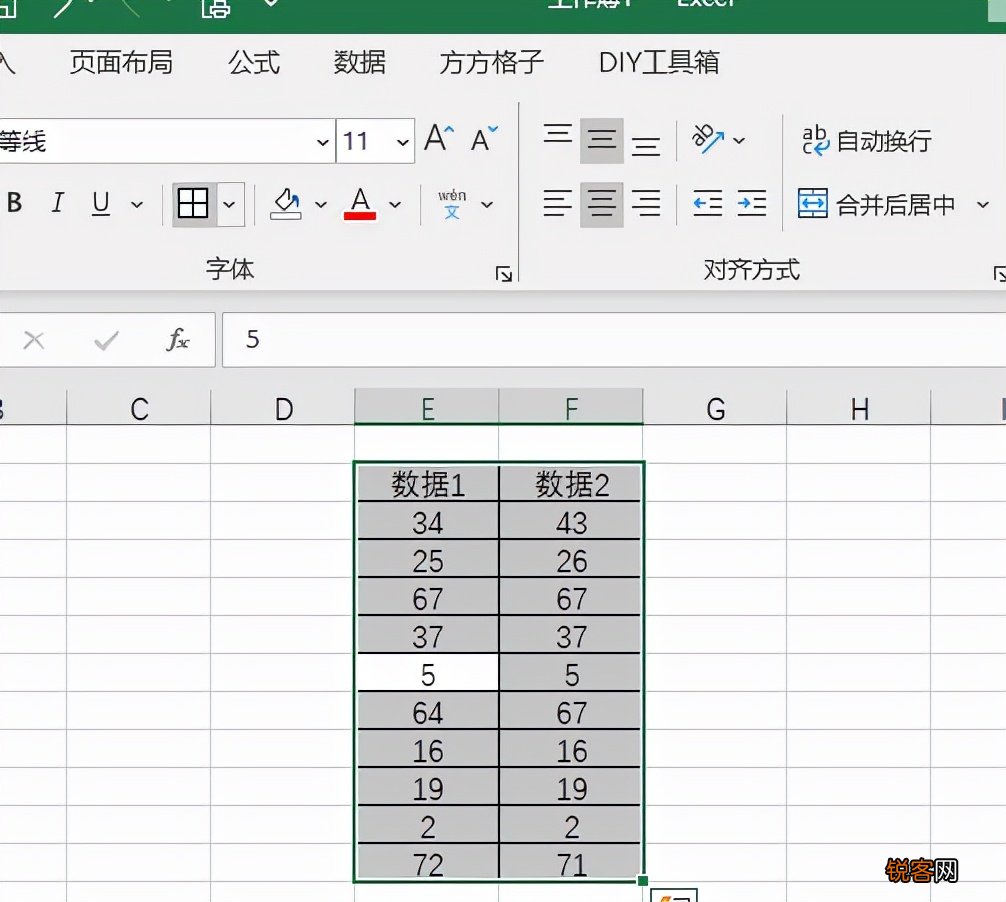Select cell with value 34
This screenshot has height=902, width=1006.
(427, 522)
